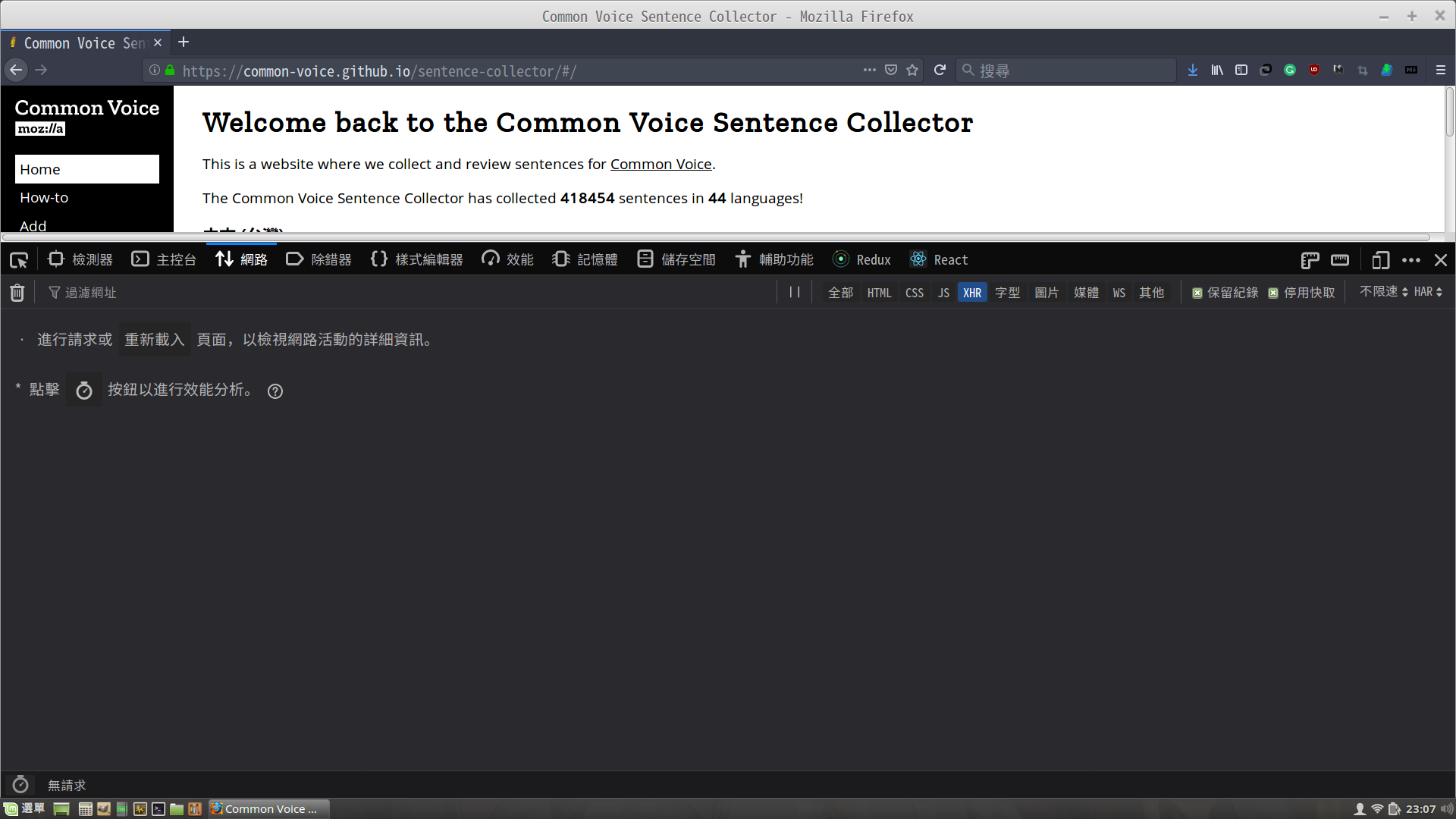Viewport: 1456px width, 819px height.
Task: Reload the current page
Action: point(940,71)
